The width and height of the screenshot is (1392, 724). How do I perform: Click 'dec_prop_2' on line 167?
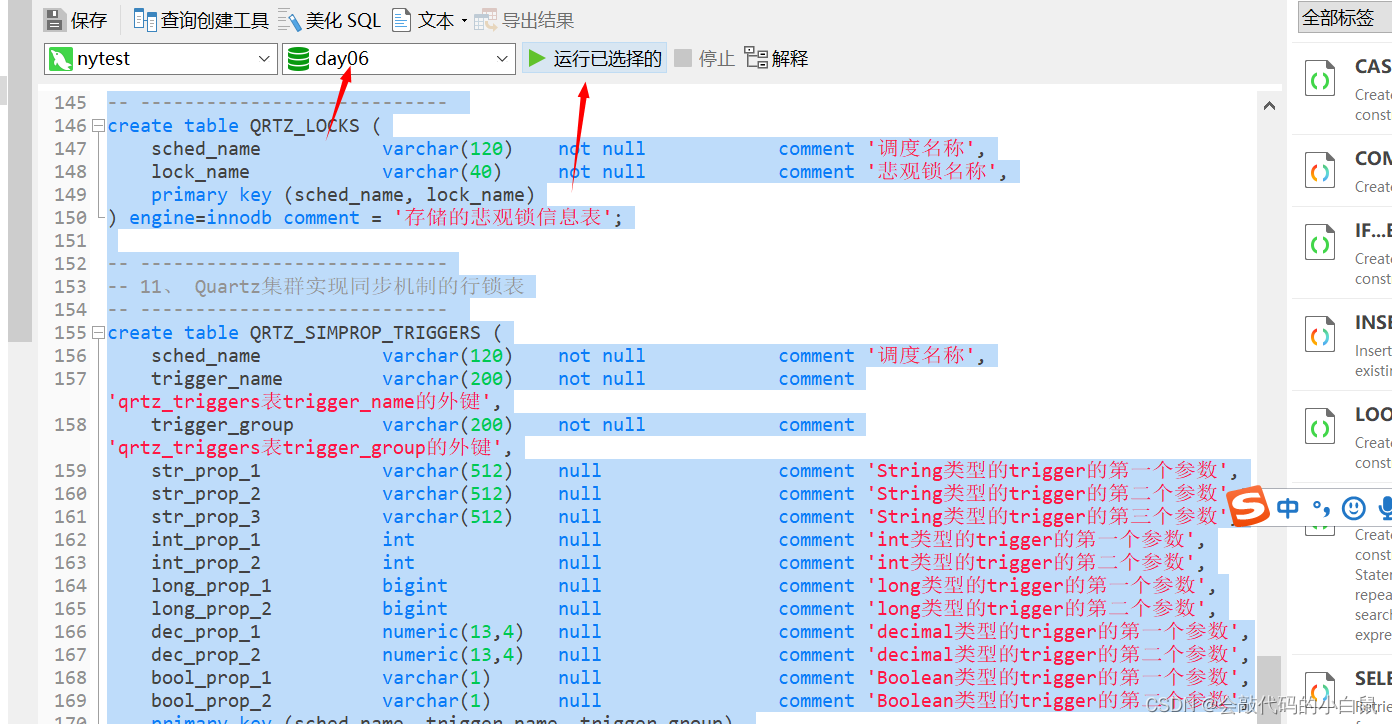tap(206, 655)
